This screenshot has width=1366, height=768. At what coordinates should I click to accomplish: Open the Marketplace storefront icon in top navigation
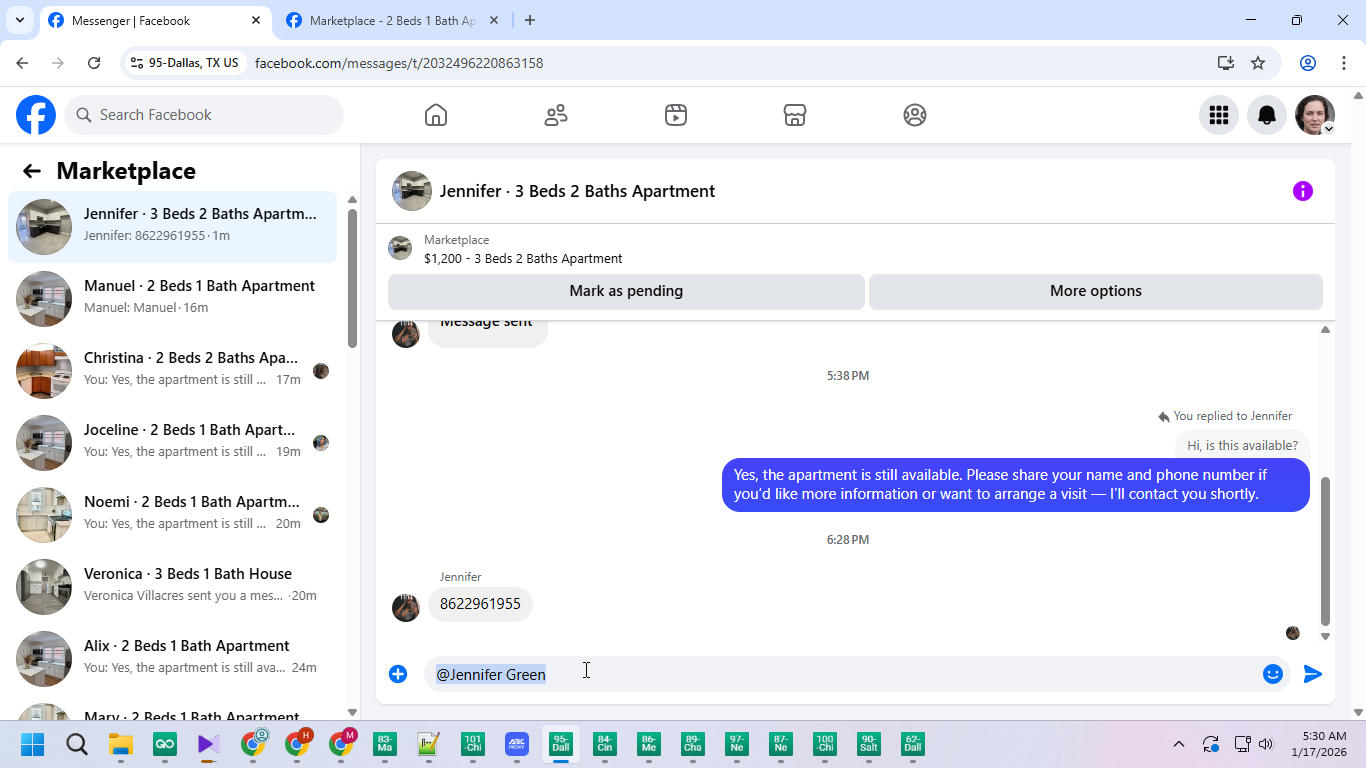[x=795, y=115]
